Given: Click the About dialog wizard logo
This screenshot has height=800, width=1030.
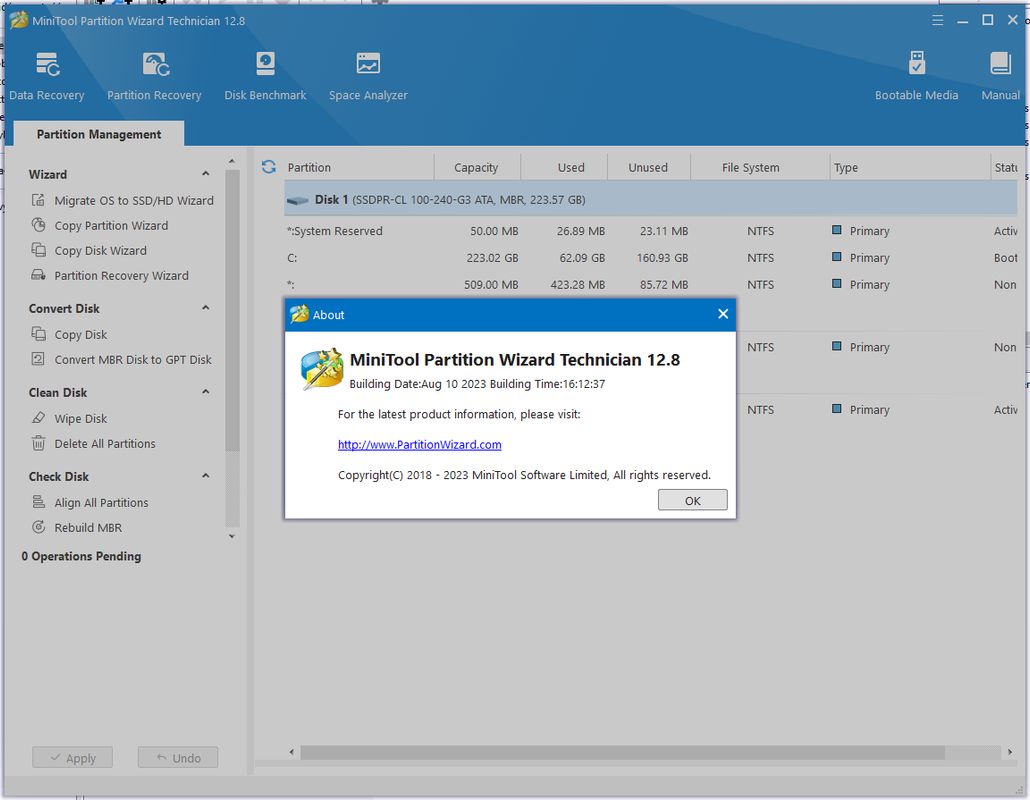Looking at the screenshot, I should point(322,369).
